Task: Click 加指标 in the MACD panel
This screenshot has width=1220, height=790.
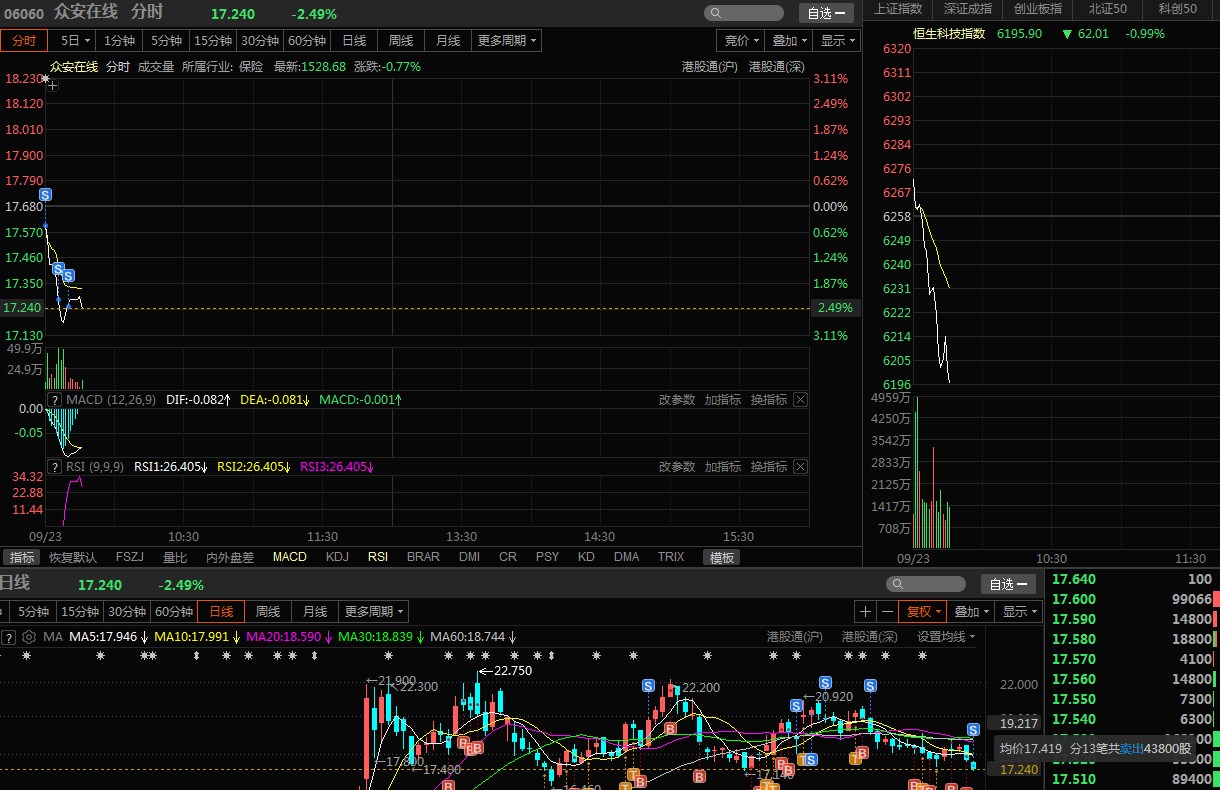Action: pyautogui.click(x=723, y=400)
